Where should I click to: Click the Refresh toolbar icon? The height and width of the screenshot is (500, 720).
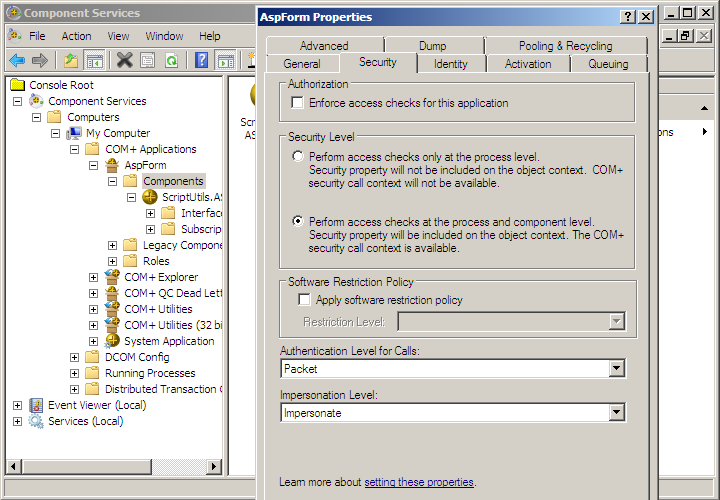point(172,60)
